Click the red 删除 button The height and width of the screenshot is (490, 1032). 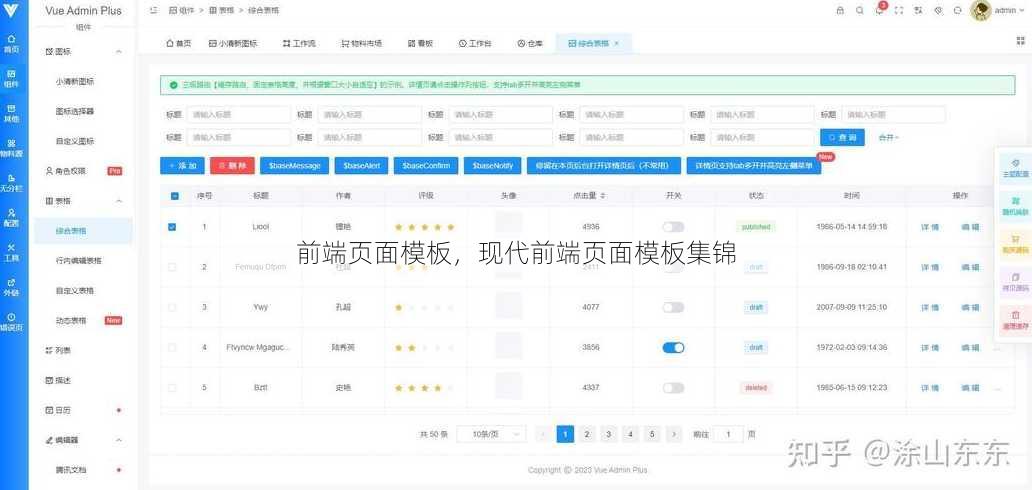tap(232, 166)
